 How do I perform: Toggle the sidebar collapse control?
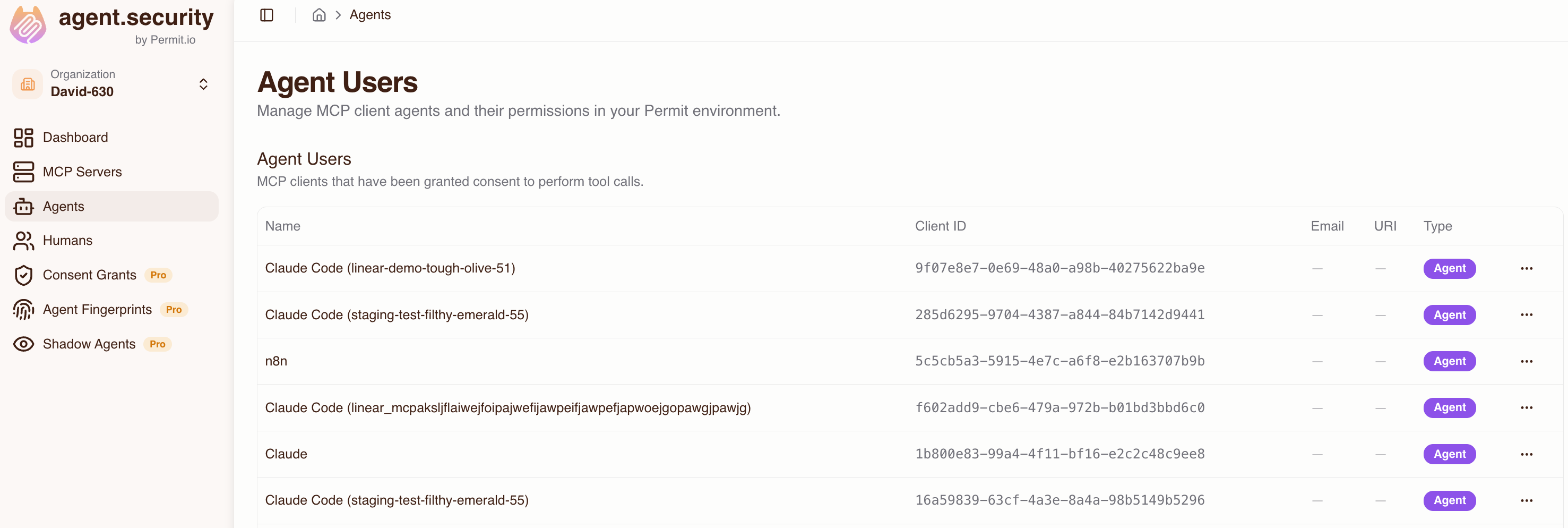pyautogui.click(x=266, y=15)
